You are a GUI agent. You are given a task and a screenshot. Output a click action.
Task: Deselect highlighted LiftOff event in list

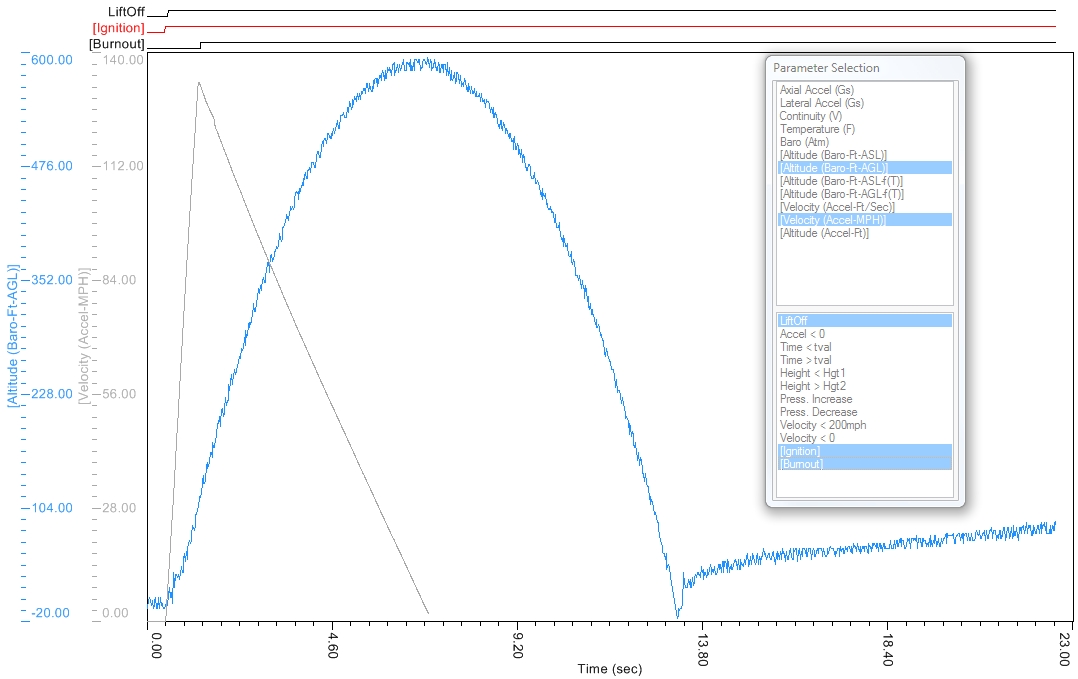pyautogui.click(x=865, y=321)
